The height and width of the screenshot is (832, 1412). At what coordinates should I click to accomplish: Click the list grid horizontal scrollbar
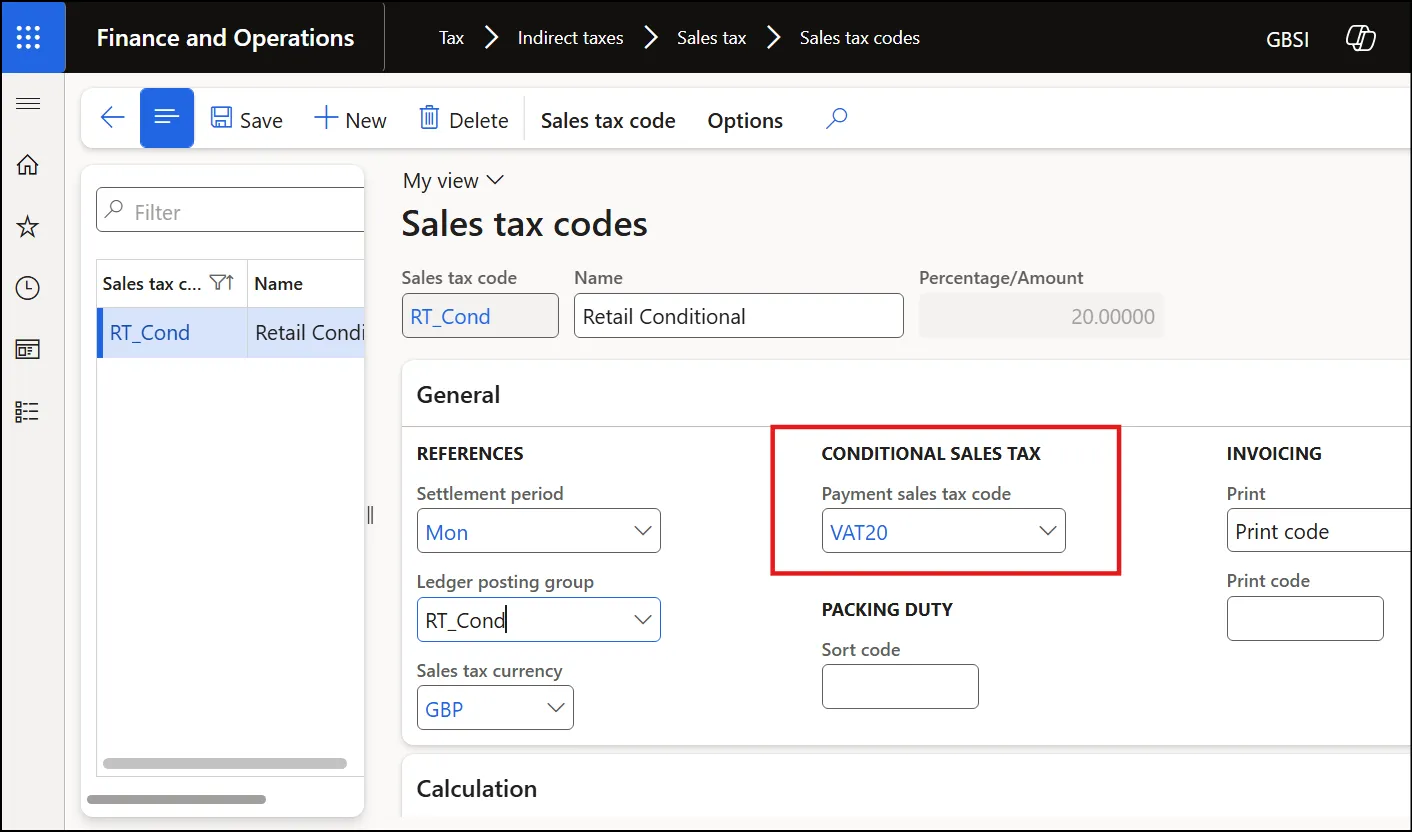coord(225,763)
